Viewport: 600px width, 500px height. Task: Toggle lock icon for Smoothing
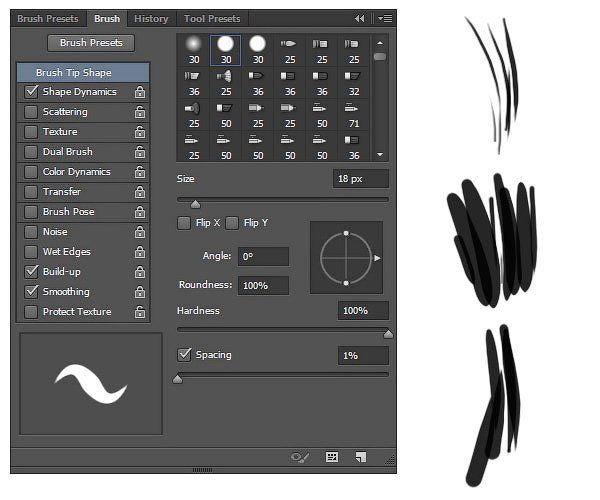pyautogui.click(x=140, y=292)
